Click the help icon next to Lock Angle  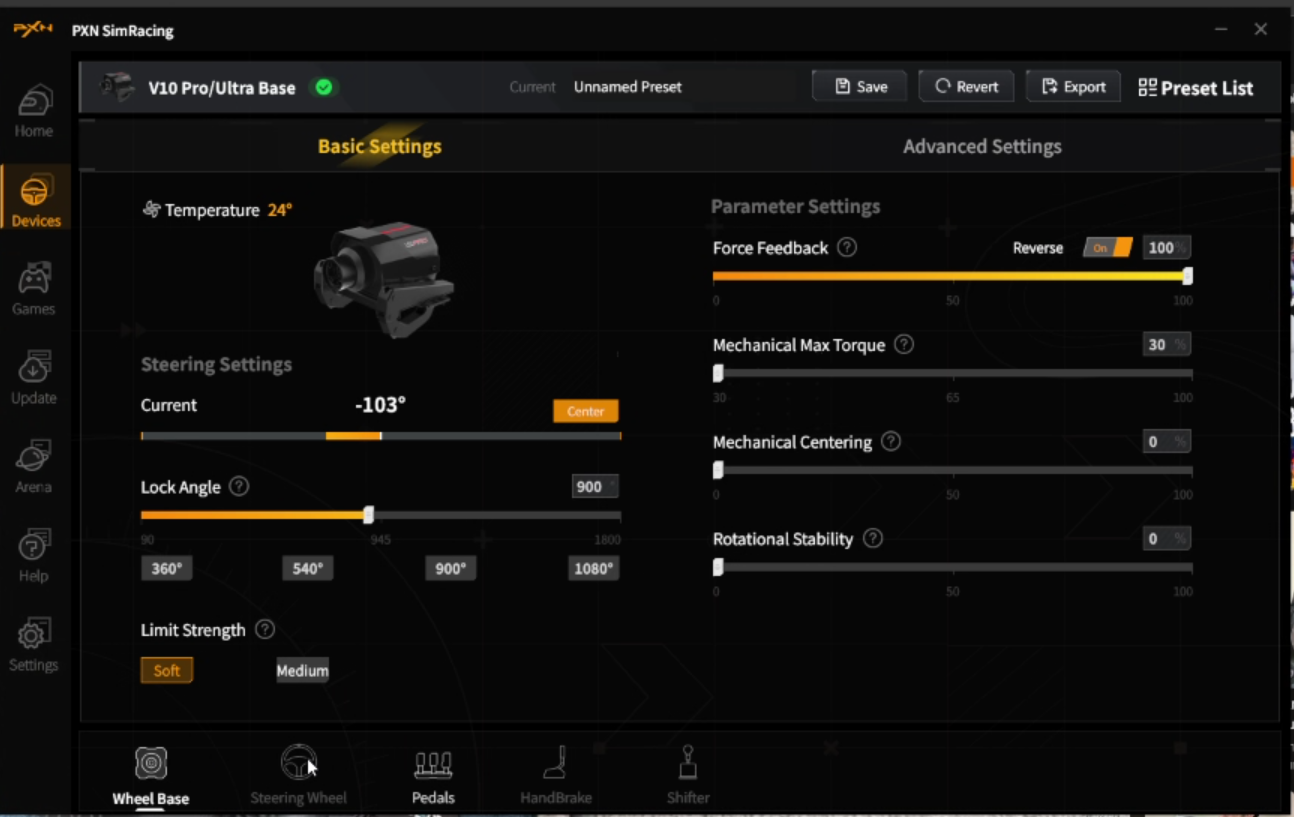point(239,486)
